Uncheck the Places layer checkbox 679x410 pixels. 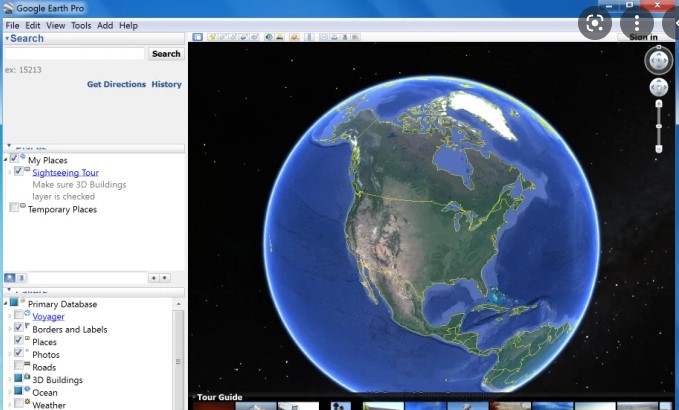pos(18,340)
